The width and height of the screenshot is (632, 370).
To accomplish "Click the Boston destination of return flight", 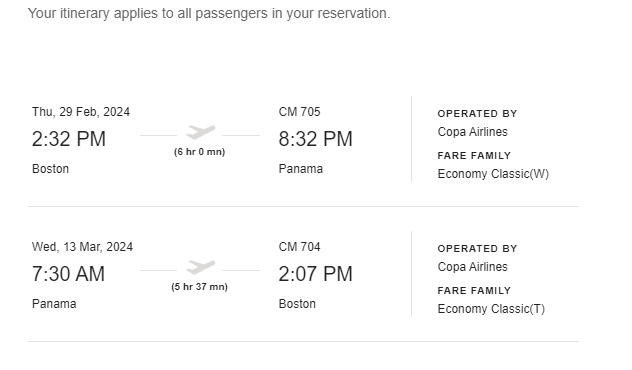I will tap(297, 303).
